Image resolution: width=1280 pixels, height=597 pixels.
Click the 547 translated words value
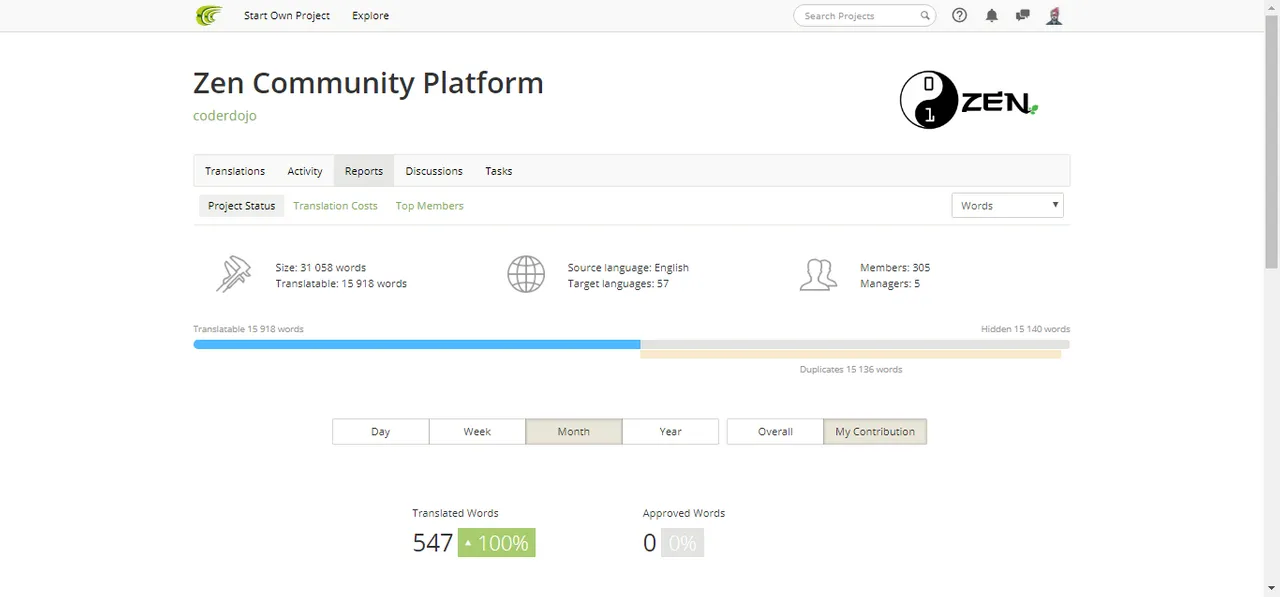coord(433,543)
